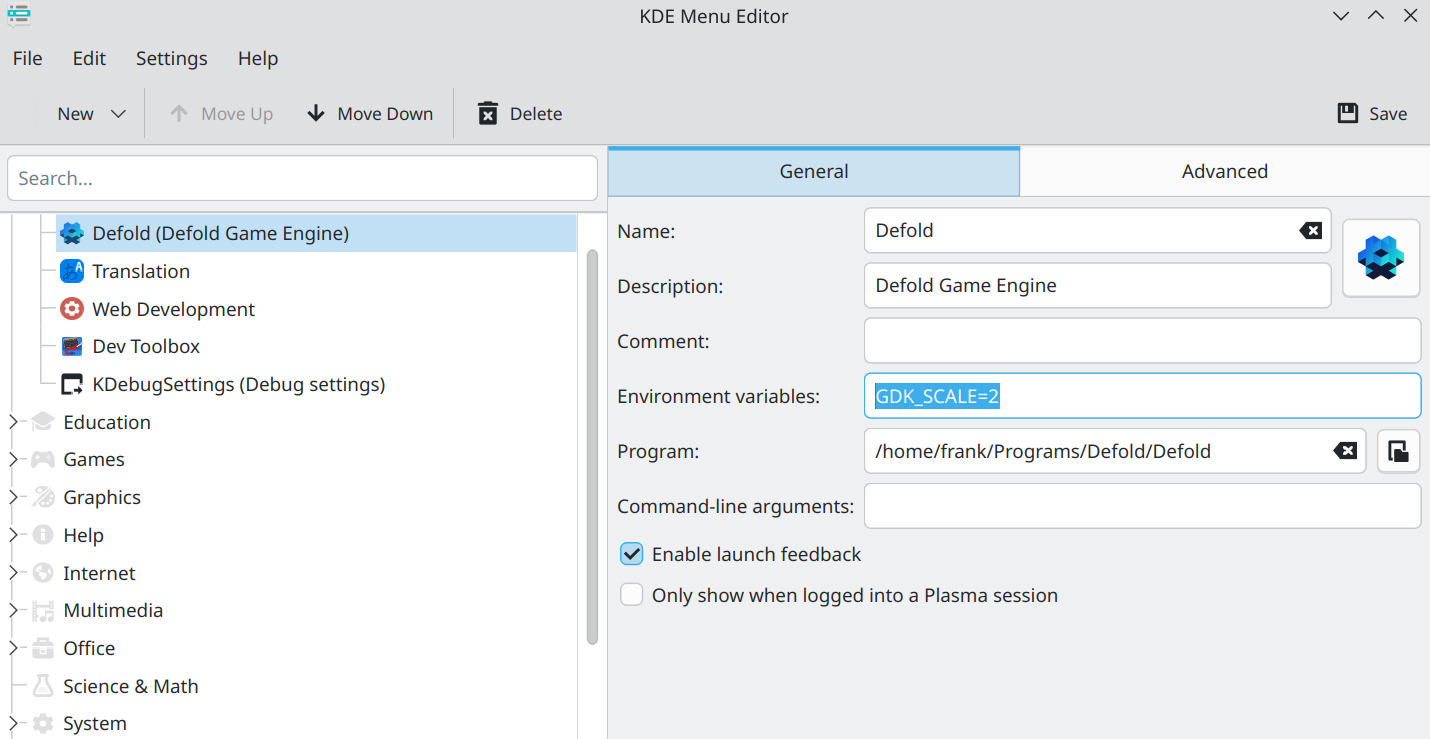Click the Dev Toolbox icon in the tree
The width and height of the screenshot is (1430, 739).
(72, 346)
